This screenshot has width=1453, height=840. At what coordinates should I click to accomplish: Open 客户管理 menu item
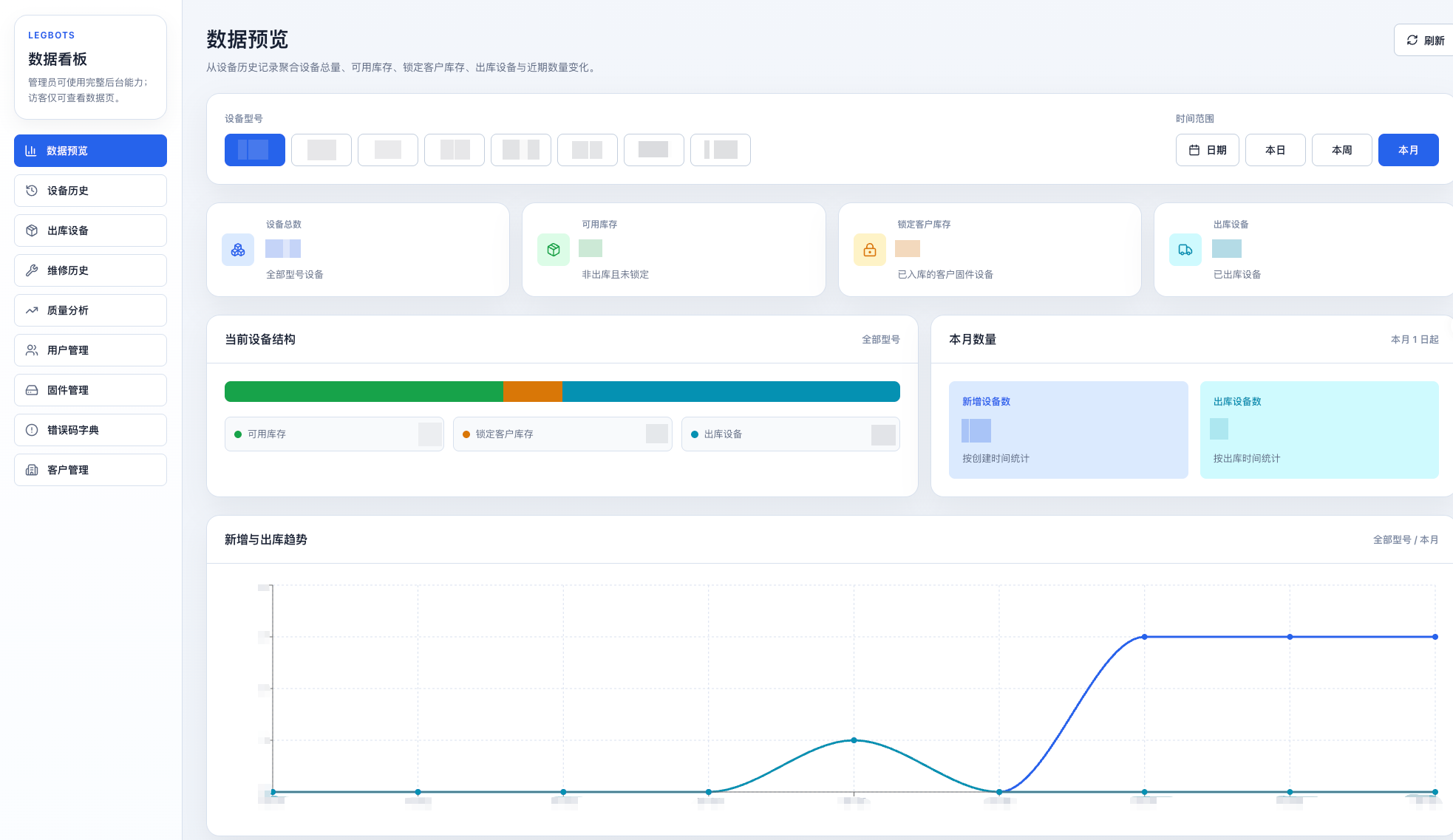click(x=90, y=470)
